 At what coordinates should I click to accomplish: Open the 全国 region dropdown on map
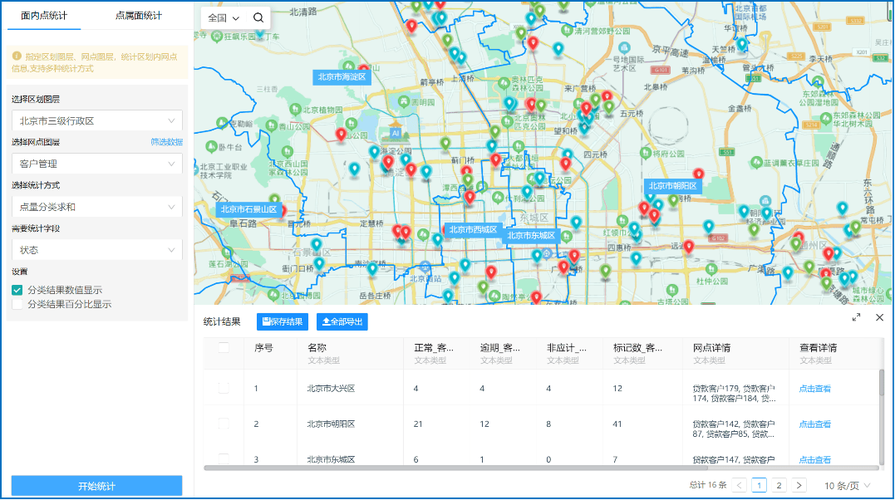point(223,18)
